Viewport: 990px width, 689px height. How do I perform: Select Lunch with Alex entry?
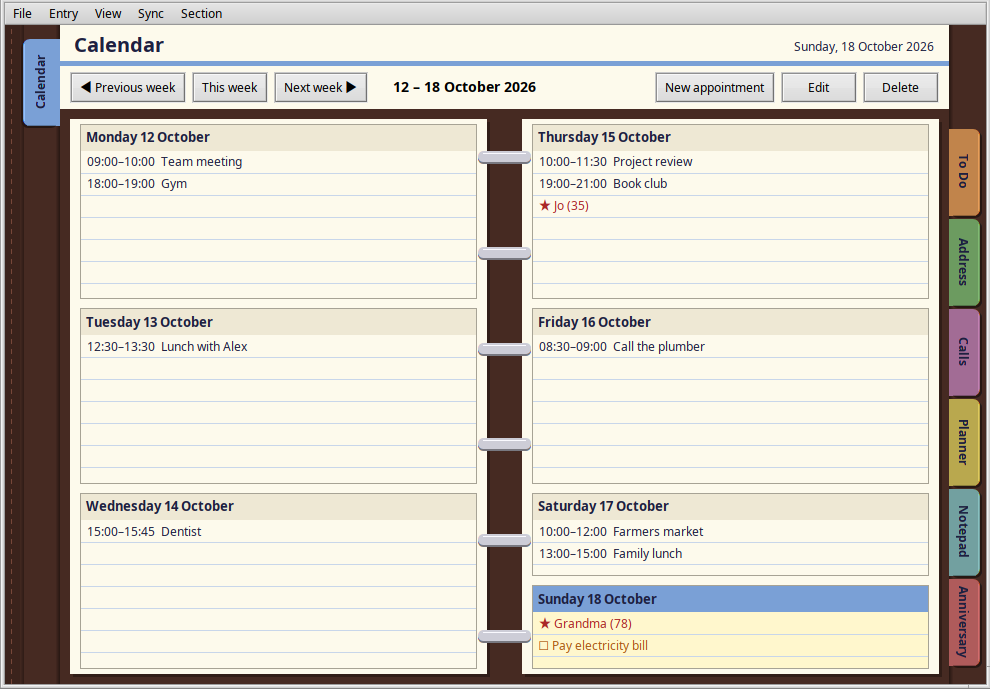pos(278,347)
